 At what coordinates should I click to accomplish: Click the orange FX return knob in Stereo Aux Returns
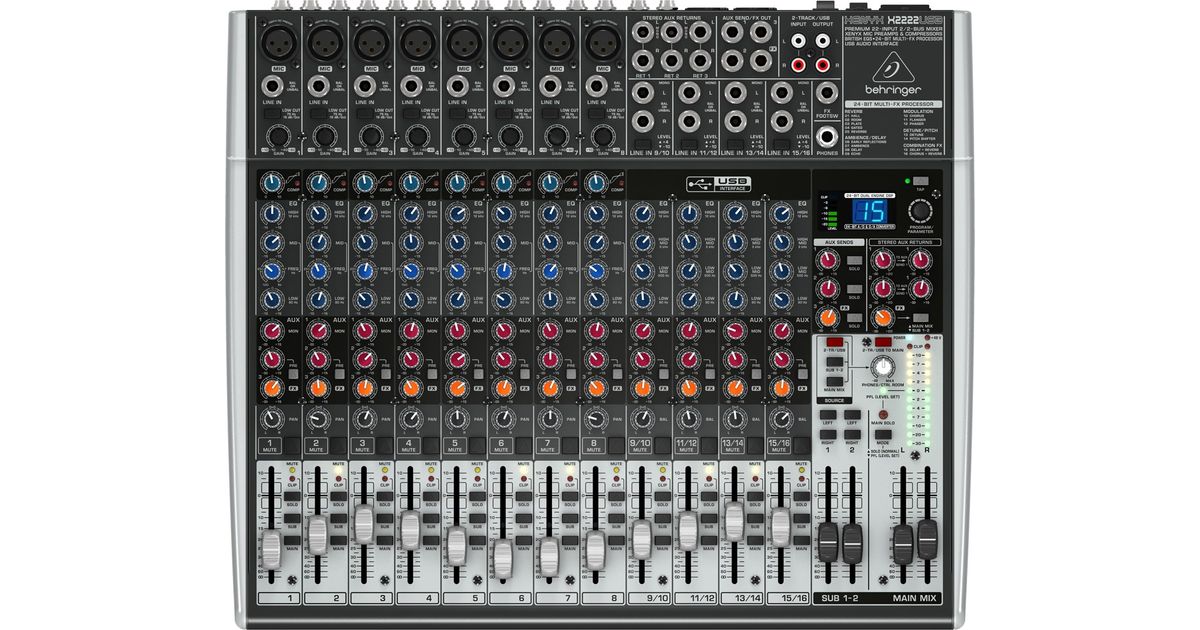tap(881, 317)
